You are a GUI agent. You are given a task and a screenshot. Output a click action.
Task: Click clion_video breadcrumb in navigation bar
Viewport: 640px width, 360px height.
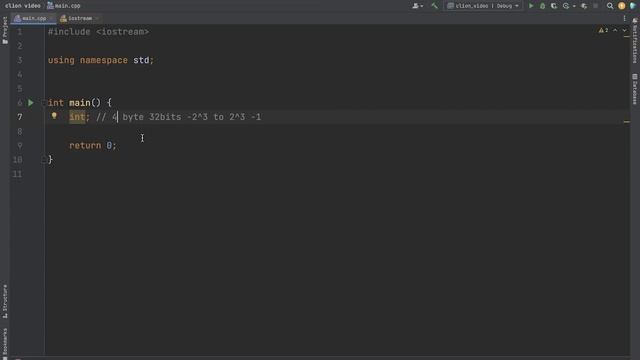[23, 6]
